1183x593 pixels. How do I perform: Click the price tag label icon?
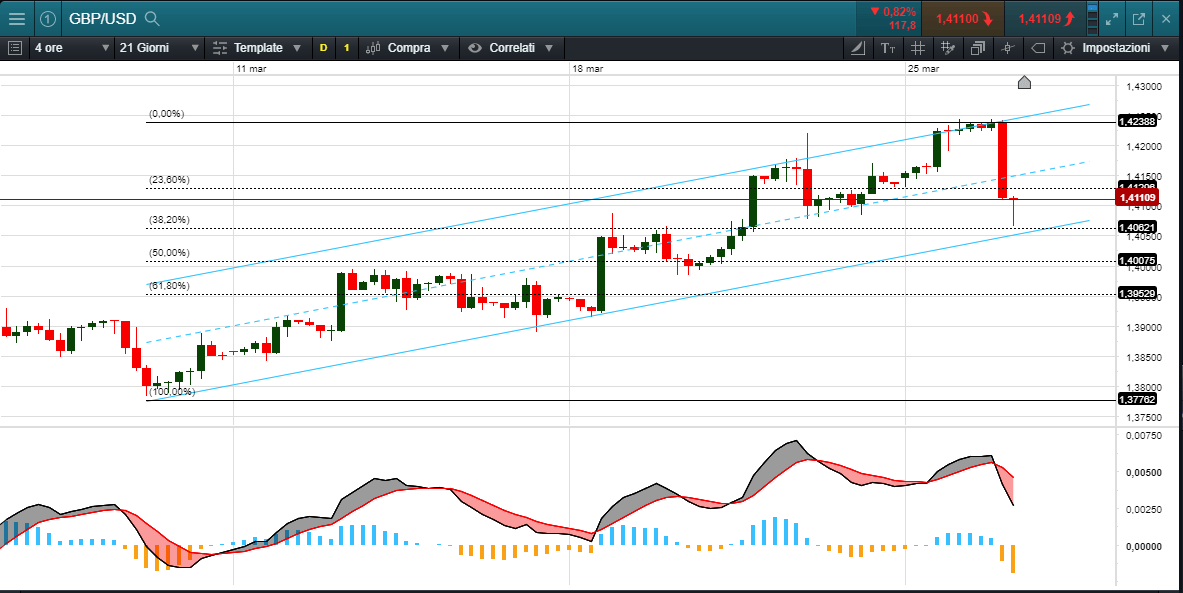(1037, 48)
